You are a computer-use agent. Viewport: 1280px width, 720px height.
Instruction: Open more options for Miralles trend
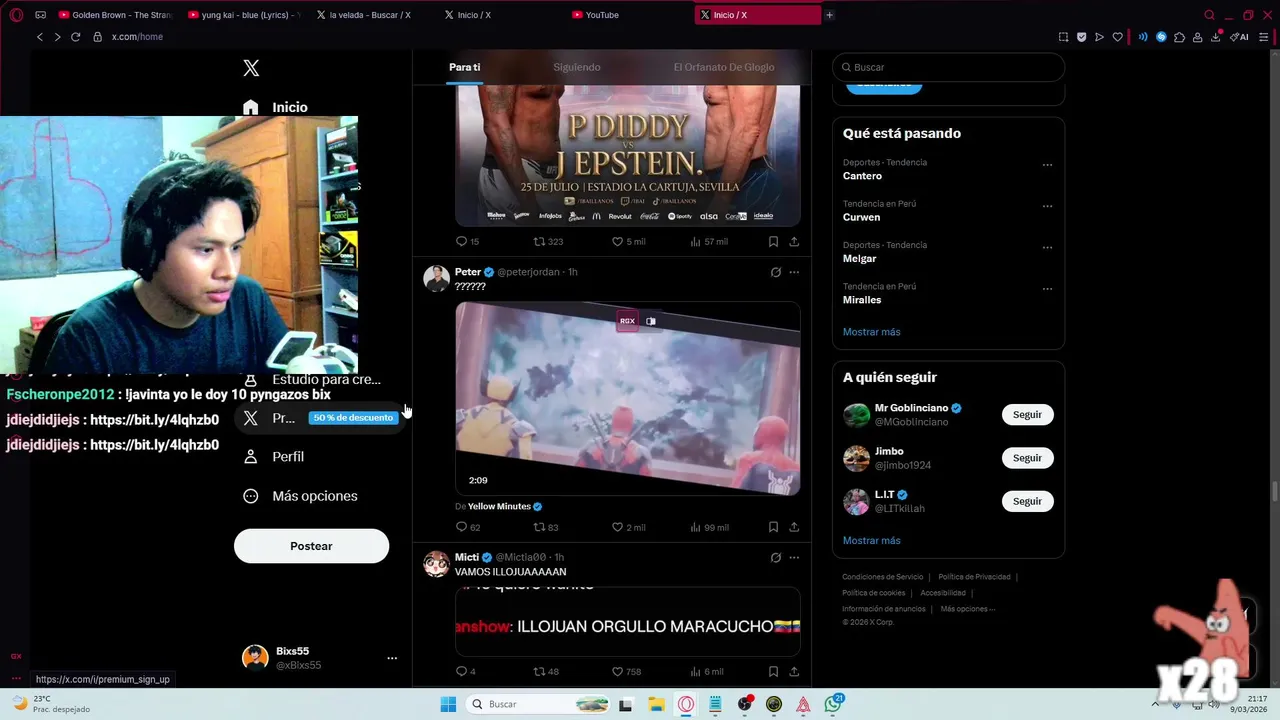1047,289
